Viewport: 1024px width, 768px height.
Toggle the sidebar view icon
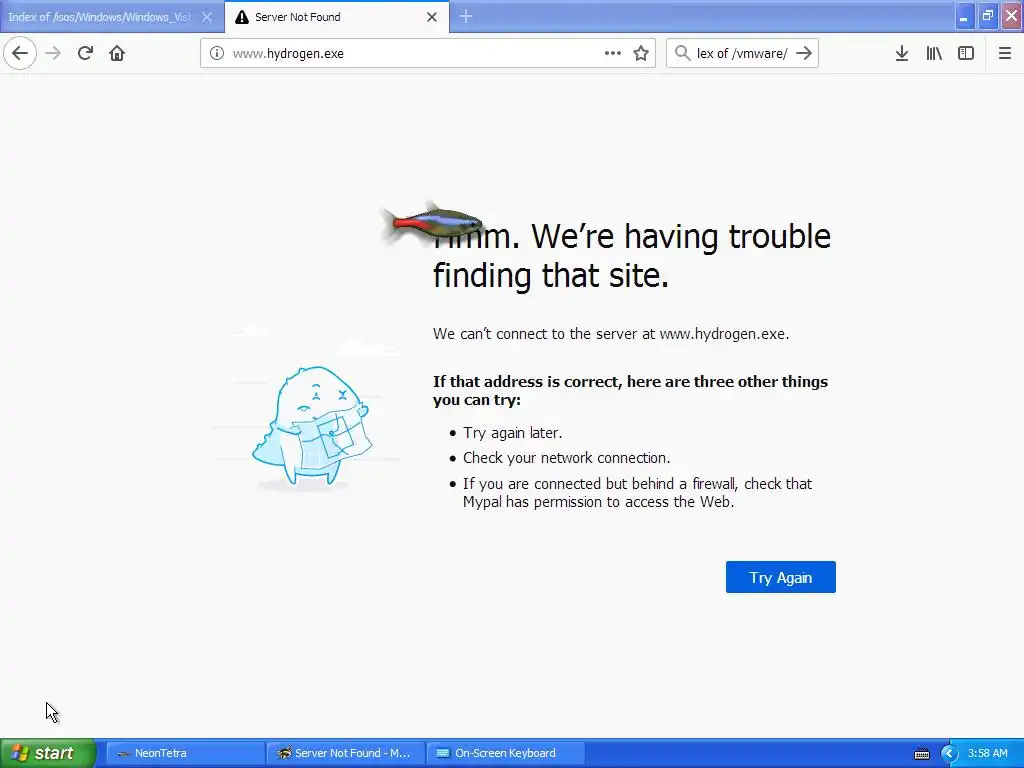coord(966,53)
